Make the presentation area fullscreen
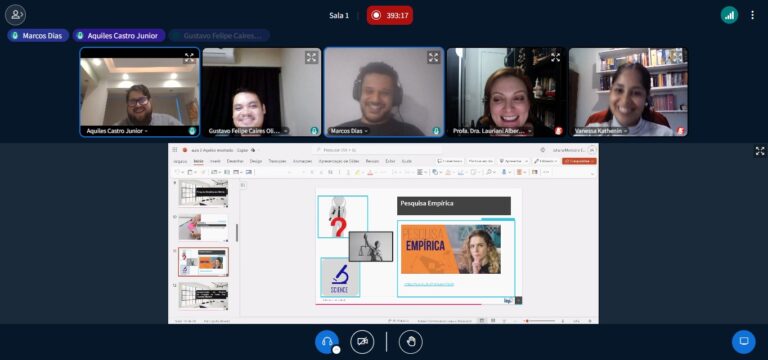This screenshot has width=768, height=360. point(760,151)
